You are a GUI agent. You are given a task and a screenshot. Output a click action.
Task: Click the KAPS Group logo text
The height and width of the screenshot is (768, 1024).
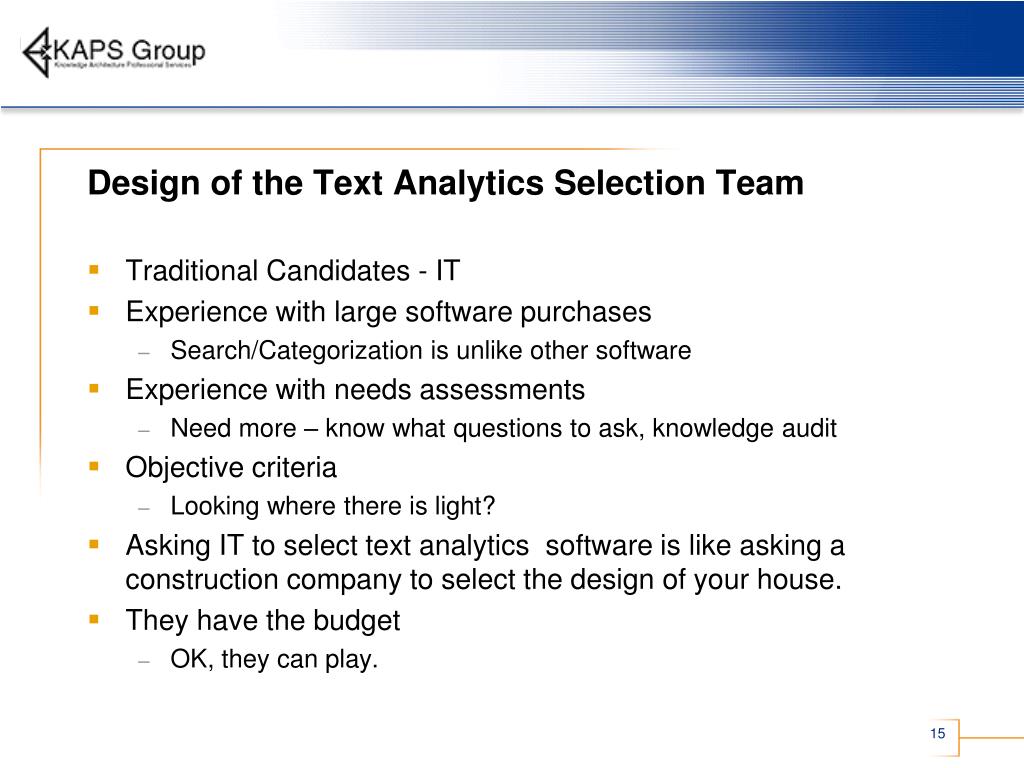[x=129, y=50]
